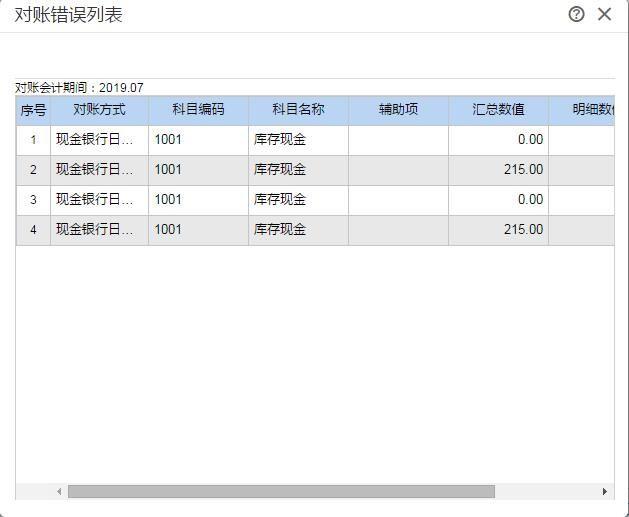
Task: Click 库存现金 cell in row 3
Action: tap(298, 200)
